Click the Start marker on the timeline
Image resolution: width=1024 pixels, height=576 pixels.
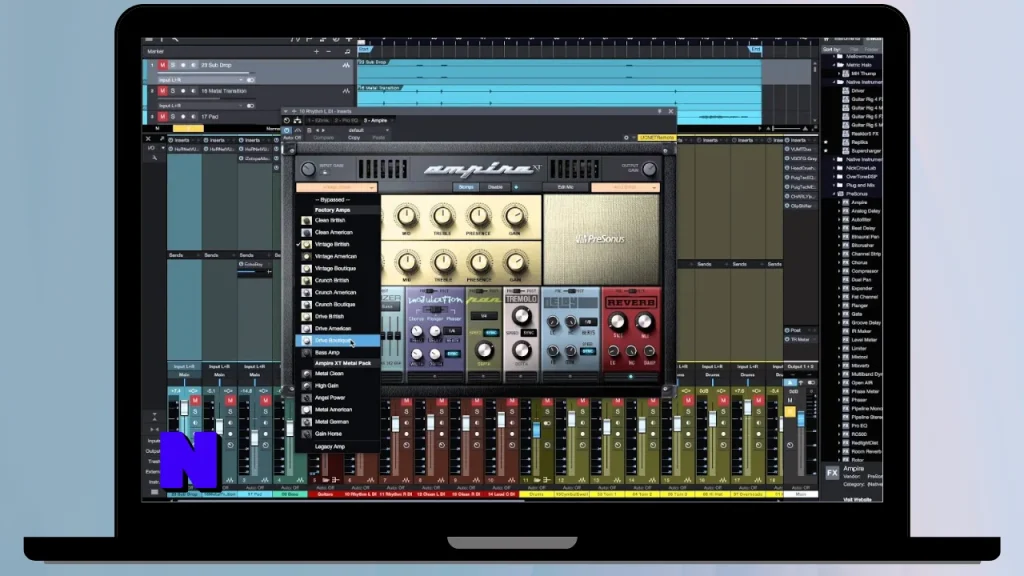(x=364, y=50)
